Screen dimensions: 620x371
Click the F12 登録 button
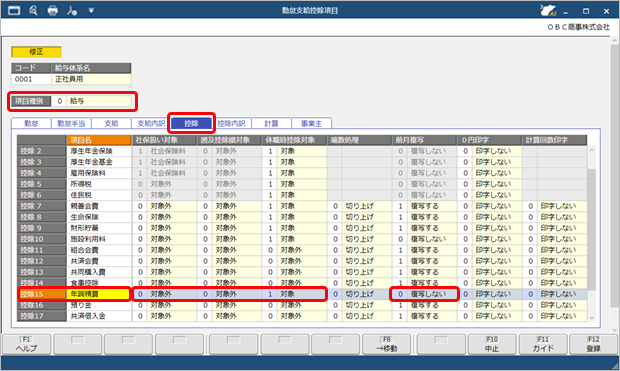594,344
